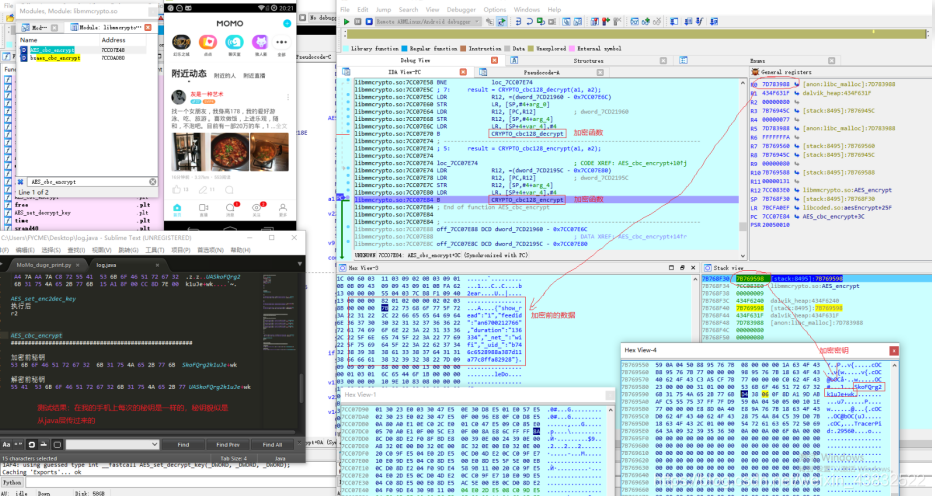This screenshot has width=935, height=499.
Task: Open the home tab in MOMO's bottom navigation
Action: 177,209
